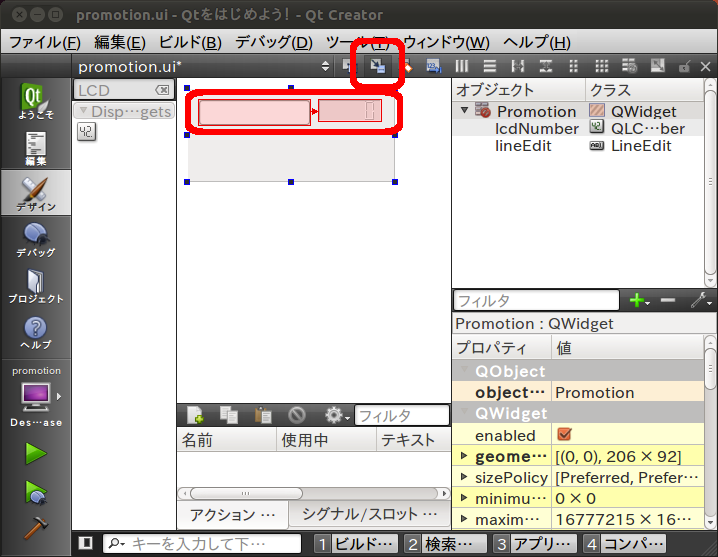The height and width of the screenshot is (557, 718).
Task: Open the green plus dropdown in property editor
Action: tap(638, 300)
